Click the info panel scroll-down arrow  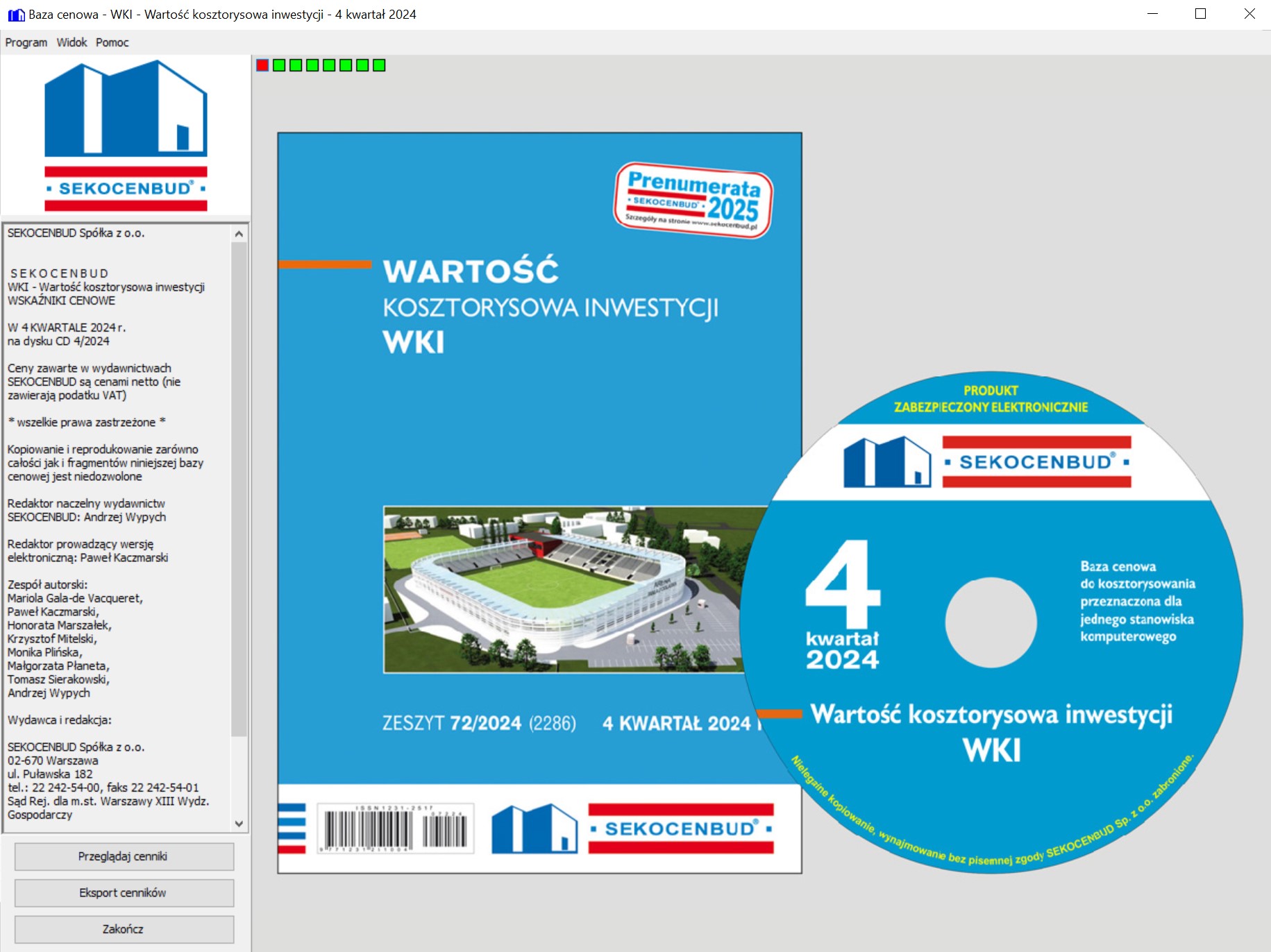click(x=239, y=824)
